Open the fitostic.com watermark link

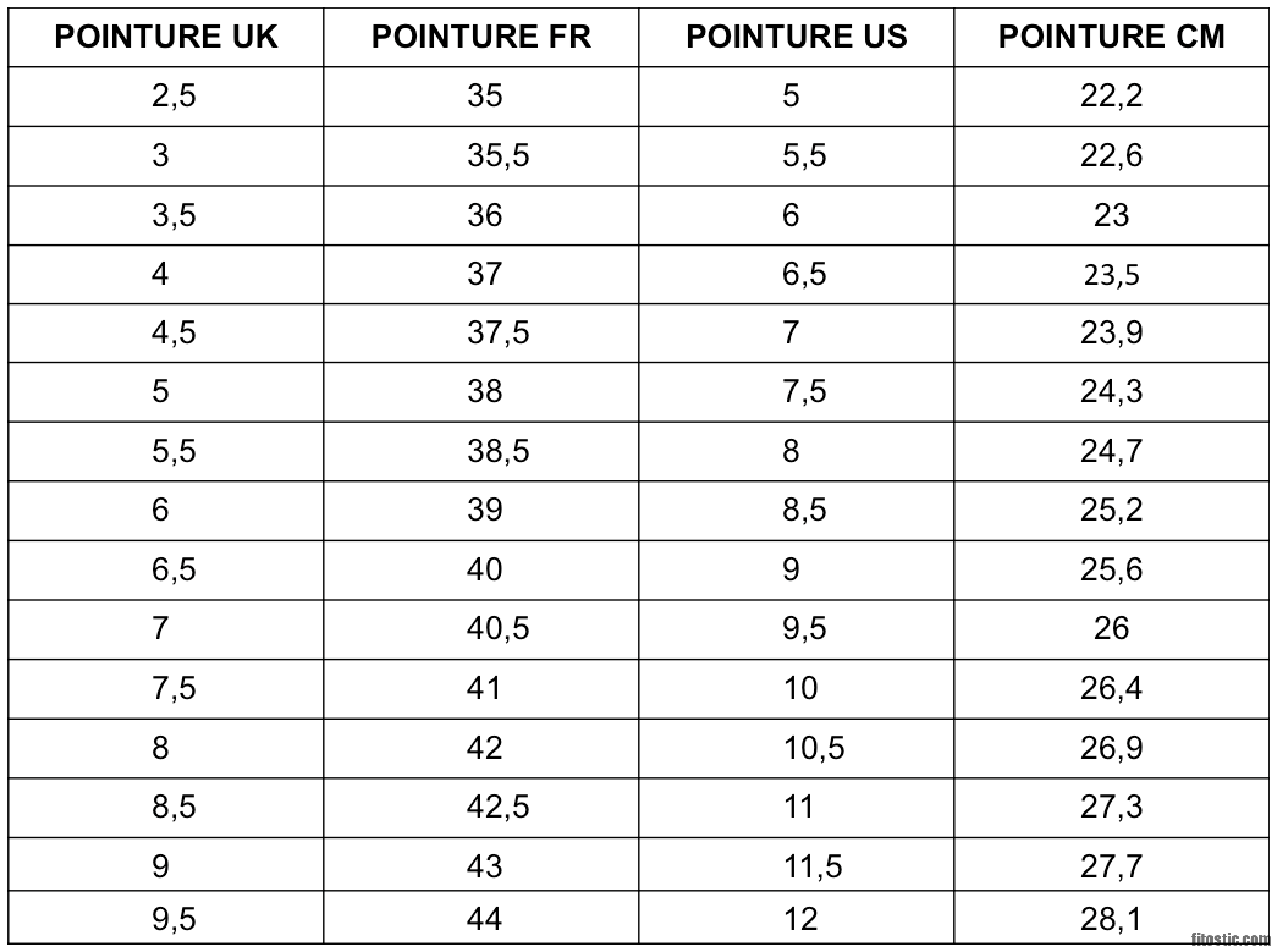tap(1231, 939)
